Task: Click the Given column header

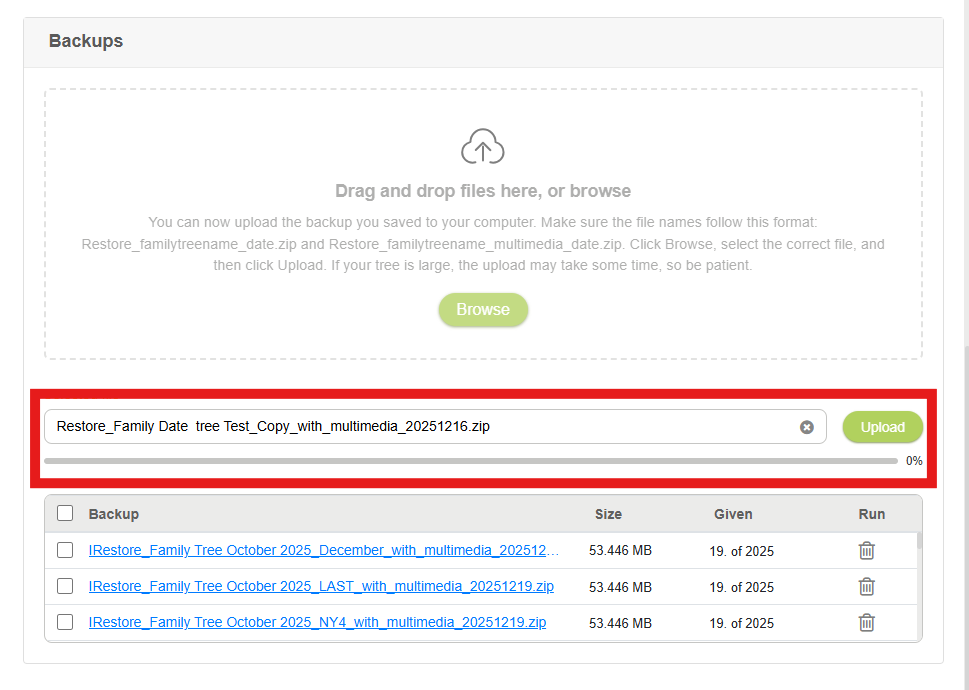Action: pyautogui.click(x=733, y=514)
